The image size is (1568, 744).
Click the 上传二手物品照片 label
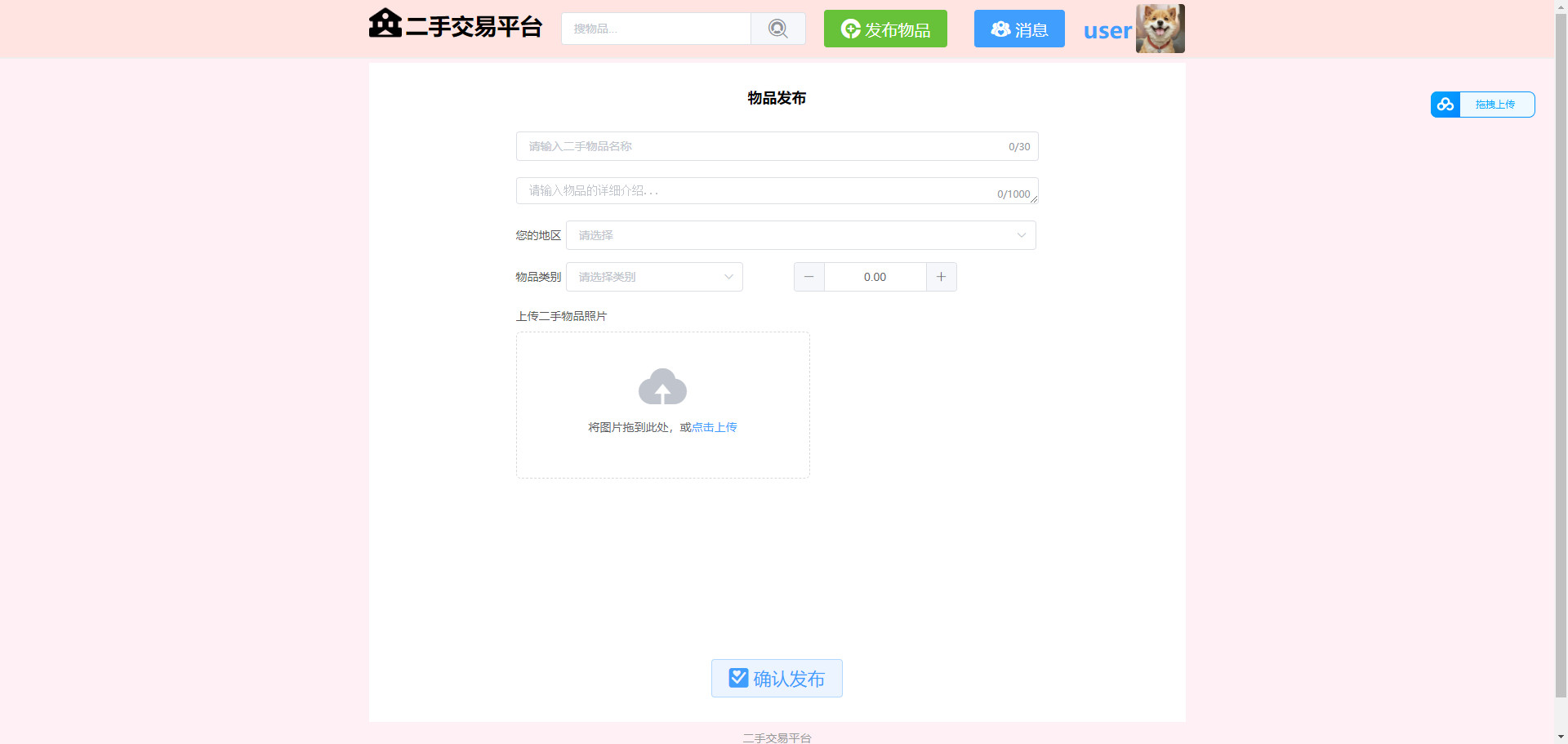click(561, 316)
